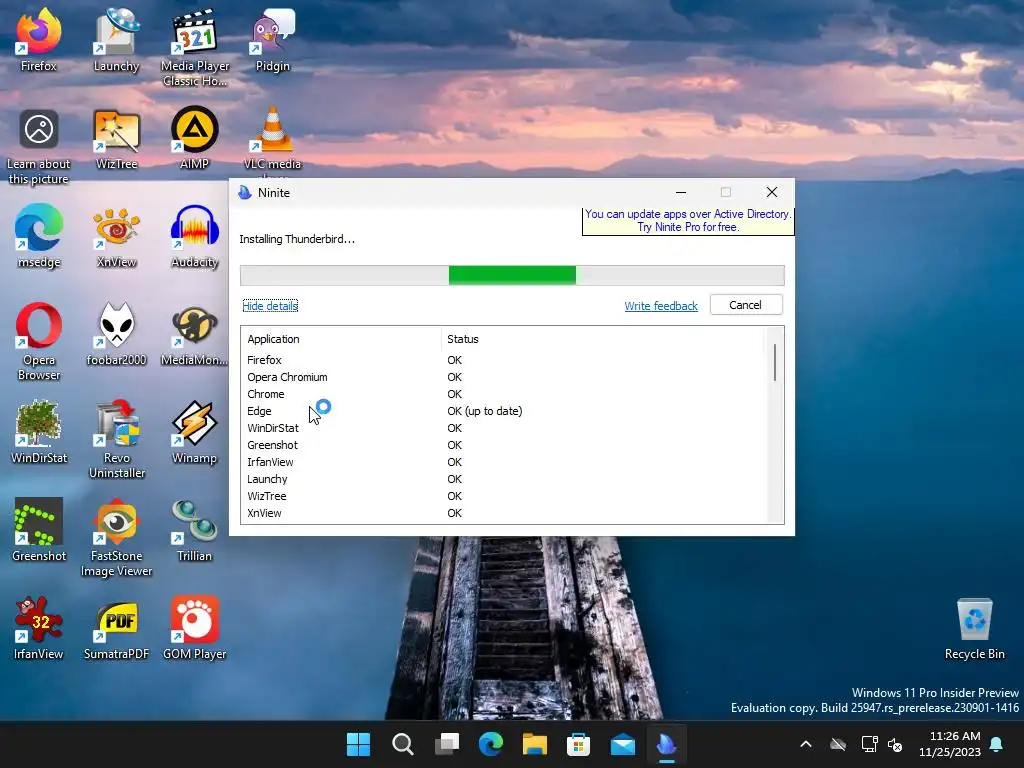The height and width of the screenshot is (768, 1024).
Task: Select the MediaMonkey desktop icon
Action: tap(195, 334)
